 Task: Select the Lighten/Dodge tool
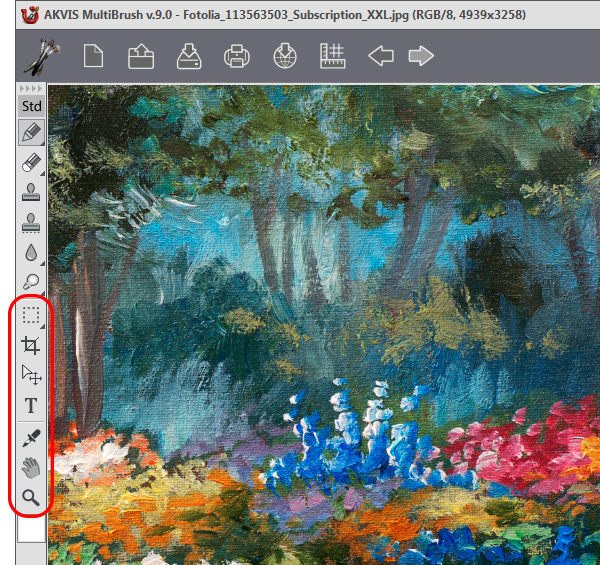tap(31, 283)
